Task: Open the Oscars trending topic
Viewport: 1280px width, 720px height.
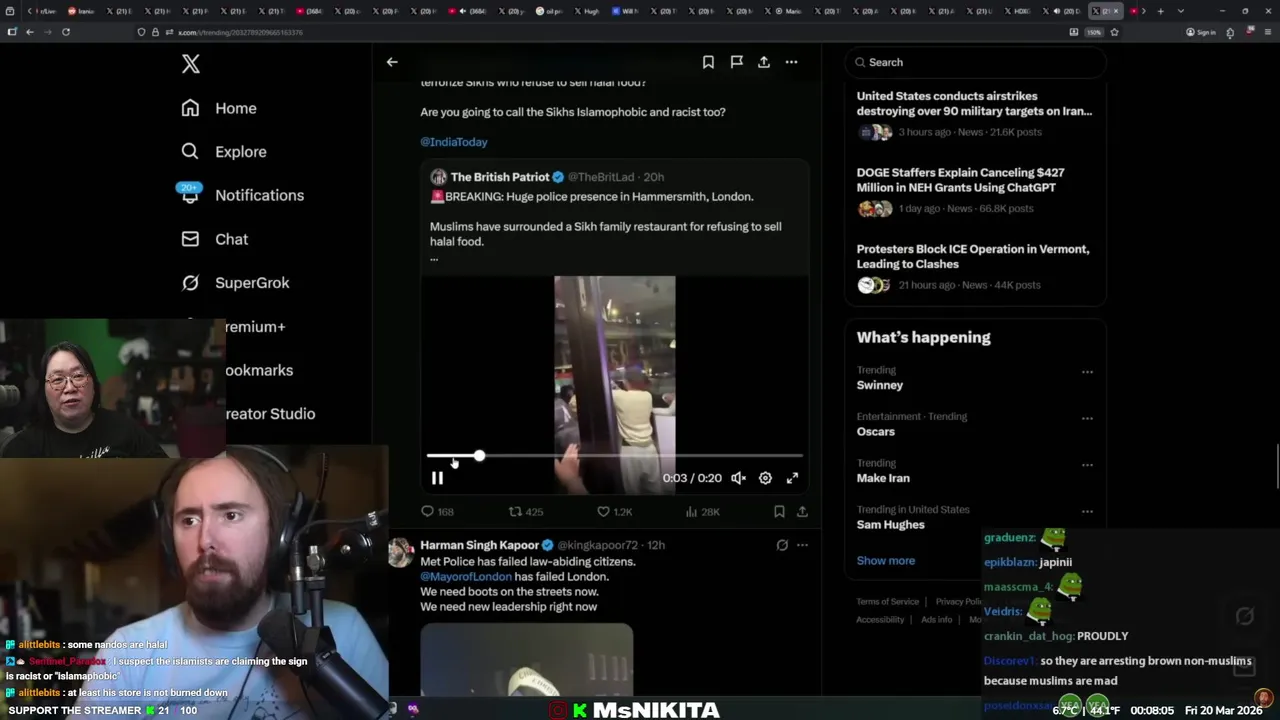Action: coord(876,432)
